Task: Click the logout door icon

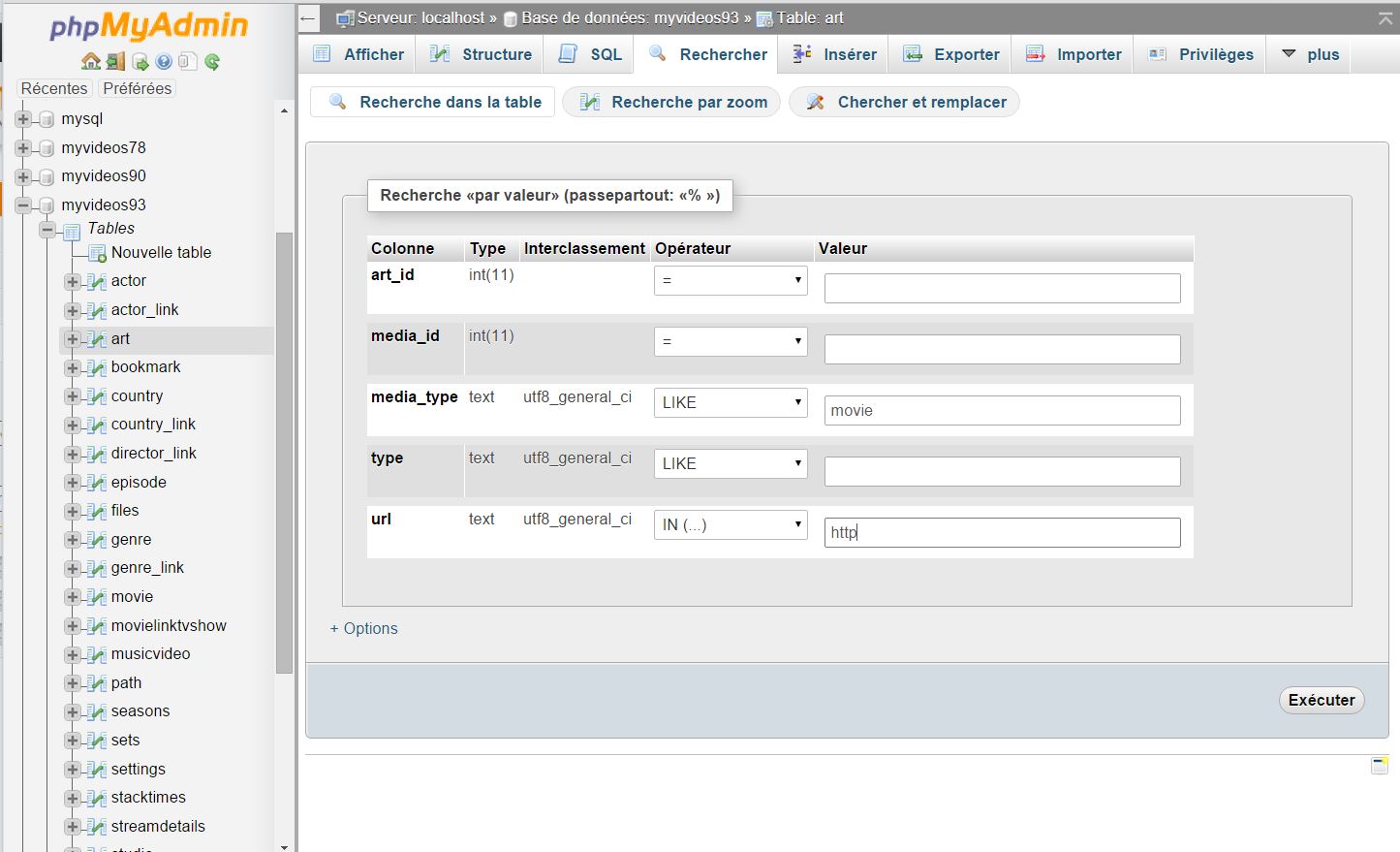Action: (115, 62)
